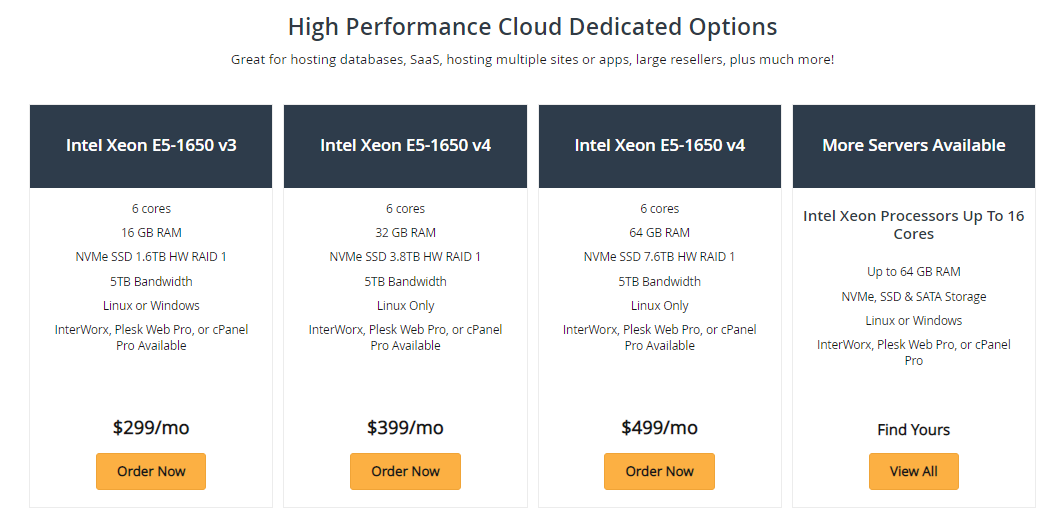This screenshot has width=1053, height=516.
Task: Click the NVMe, SSD & SATA Storage line
Action: click(x=914, y=296)
